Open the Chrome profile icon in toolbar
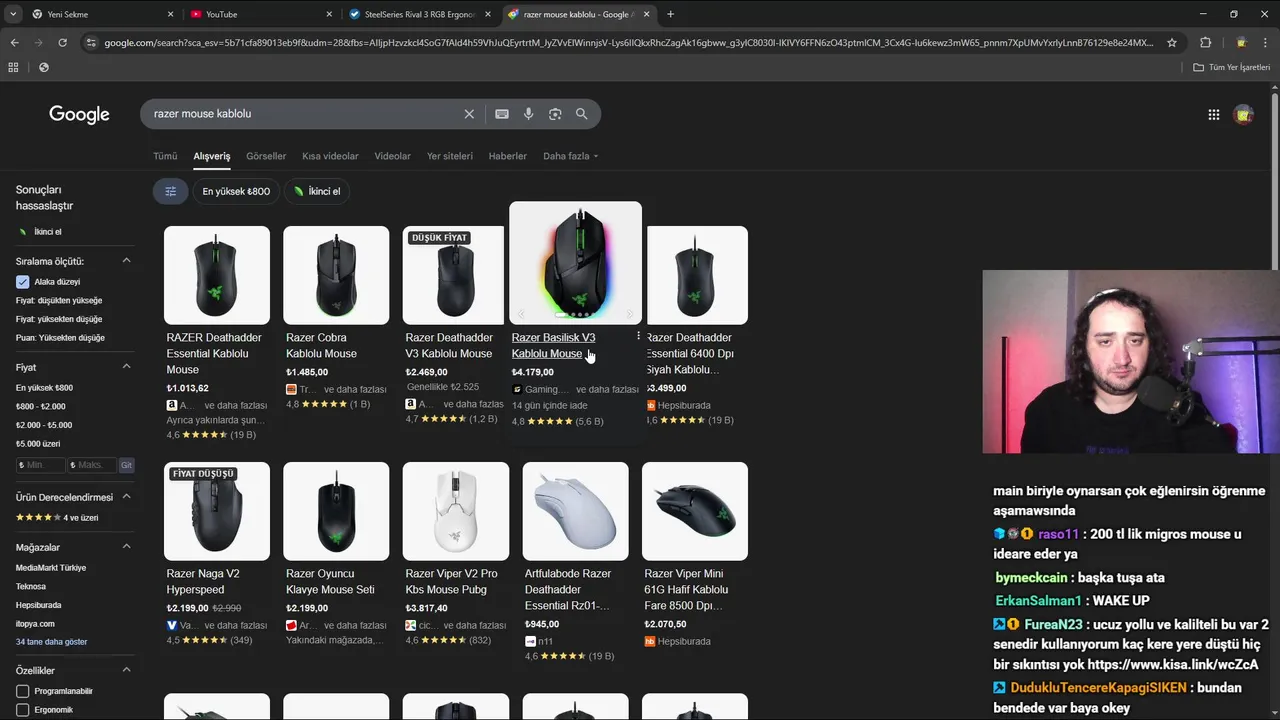The image size is (1280, 720). [x=1241, y=43]
